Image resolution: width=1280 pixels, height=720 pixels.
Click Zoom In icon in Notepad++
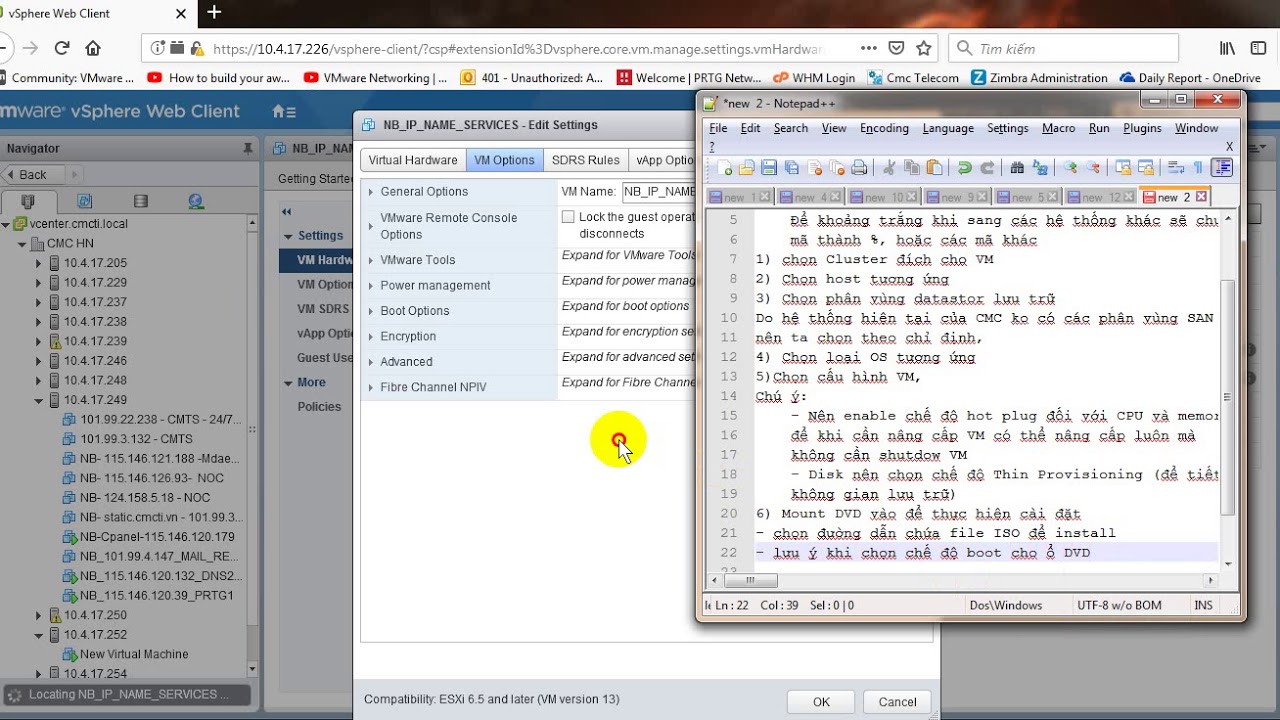[1071, 168]
